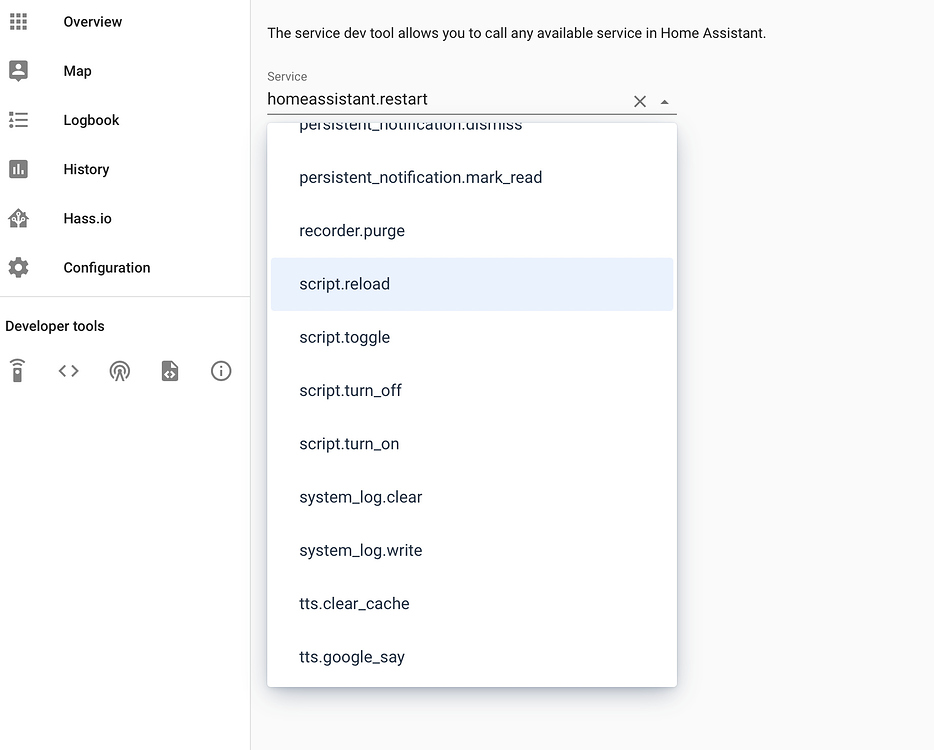Open the Info developer tool icon
Image resolution: width=934 pixels, height=750 pixels.
coord(221,371)
